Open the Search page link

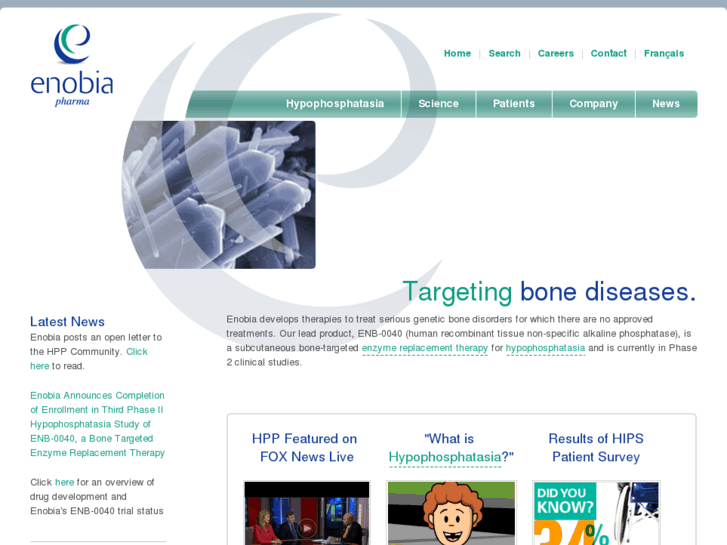504,53
